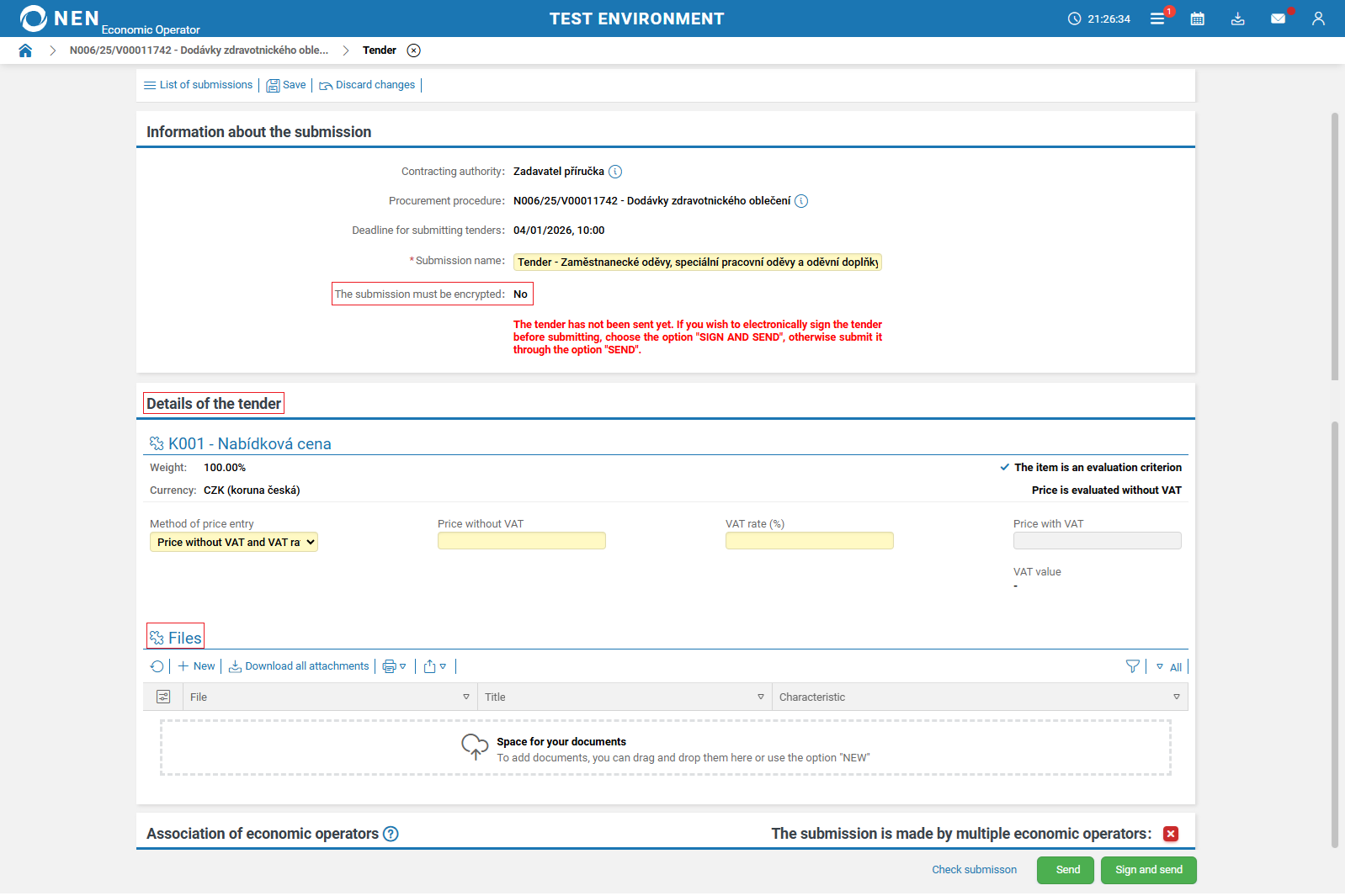Open the messages envelope icon
1345x896 pixels.
[1278, 19]
